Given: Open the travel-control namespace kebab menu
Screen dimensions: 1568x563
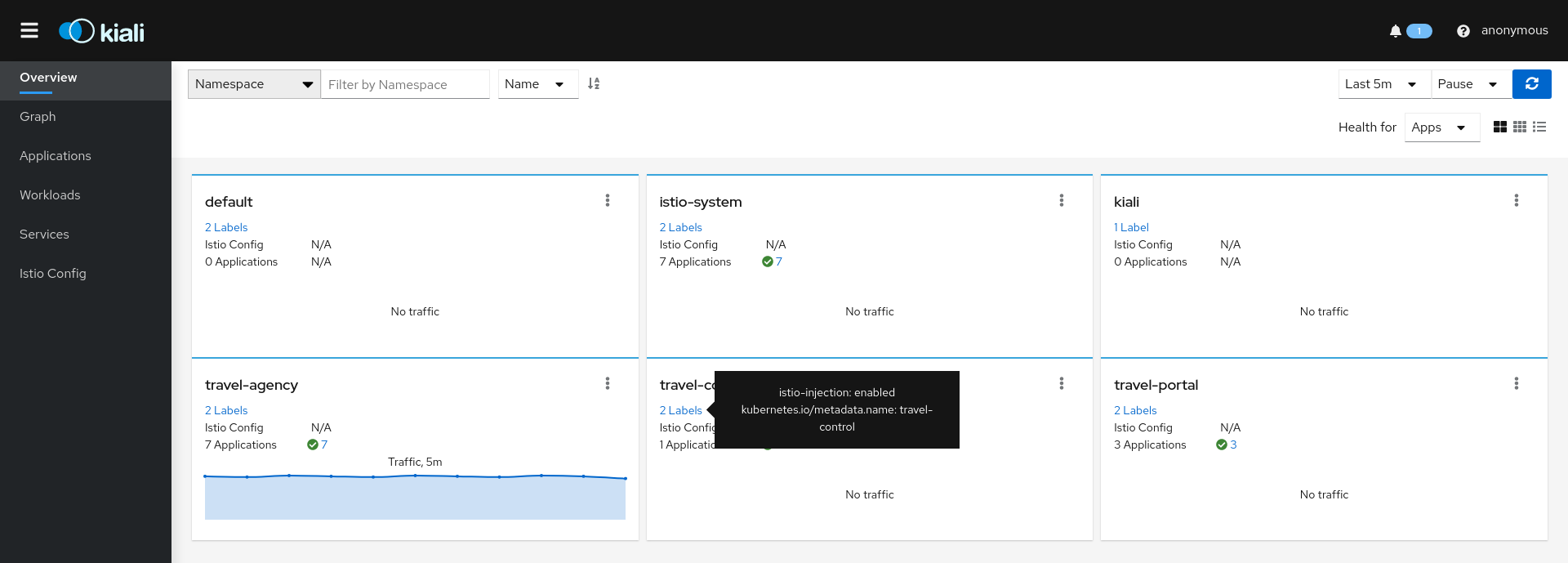Looking at the screenshot, I should coord(1061,383).
